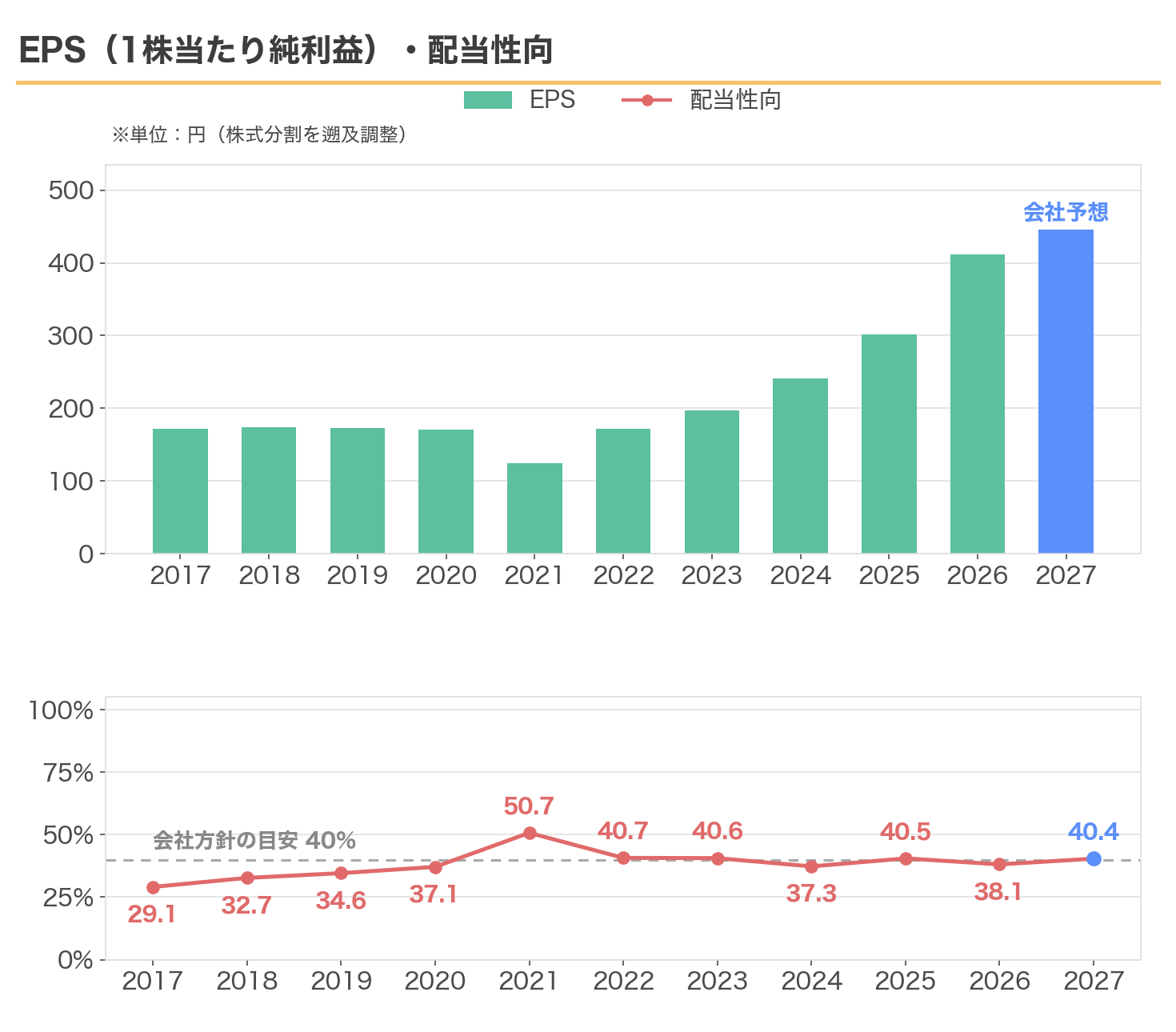Click the 29.1 payout ratio label
The image size is (1176, 1032).
pyautogui.click(x=151, y=914)
